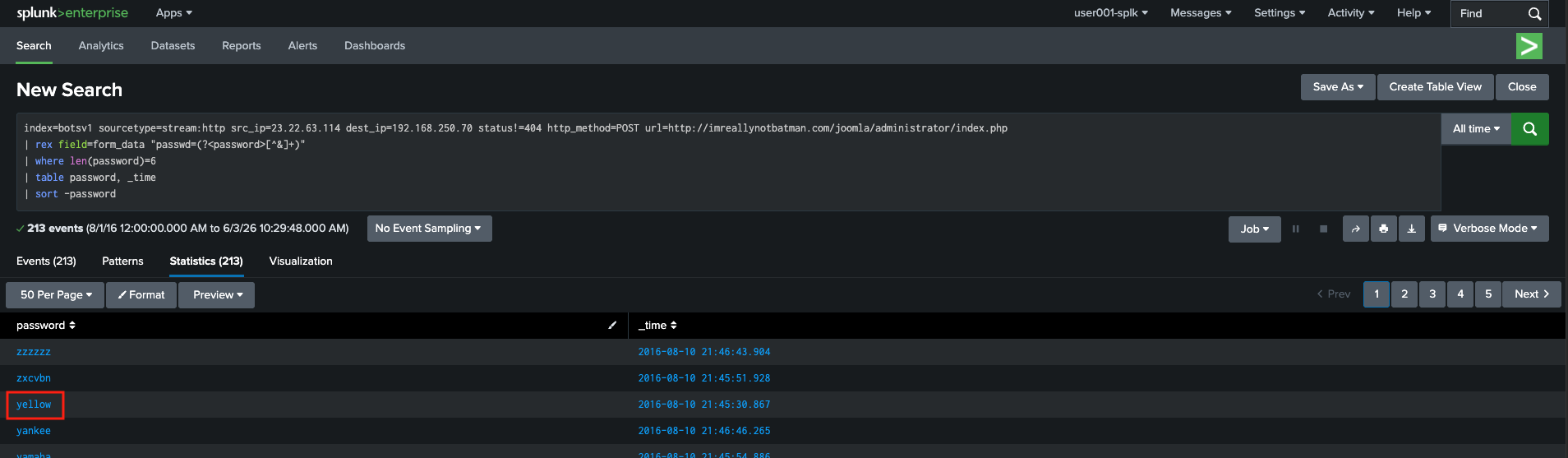Open the Job dropdown
The width and height of the screenshot is (1568, 458).
[x=1255, y=229]
